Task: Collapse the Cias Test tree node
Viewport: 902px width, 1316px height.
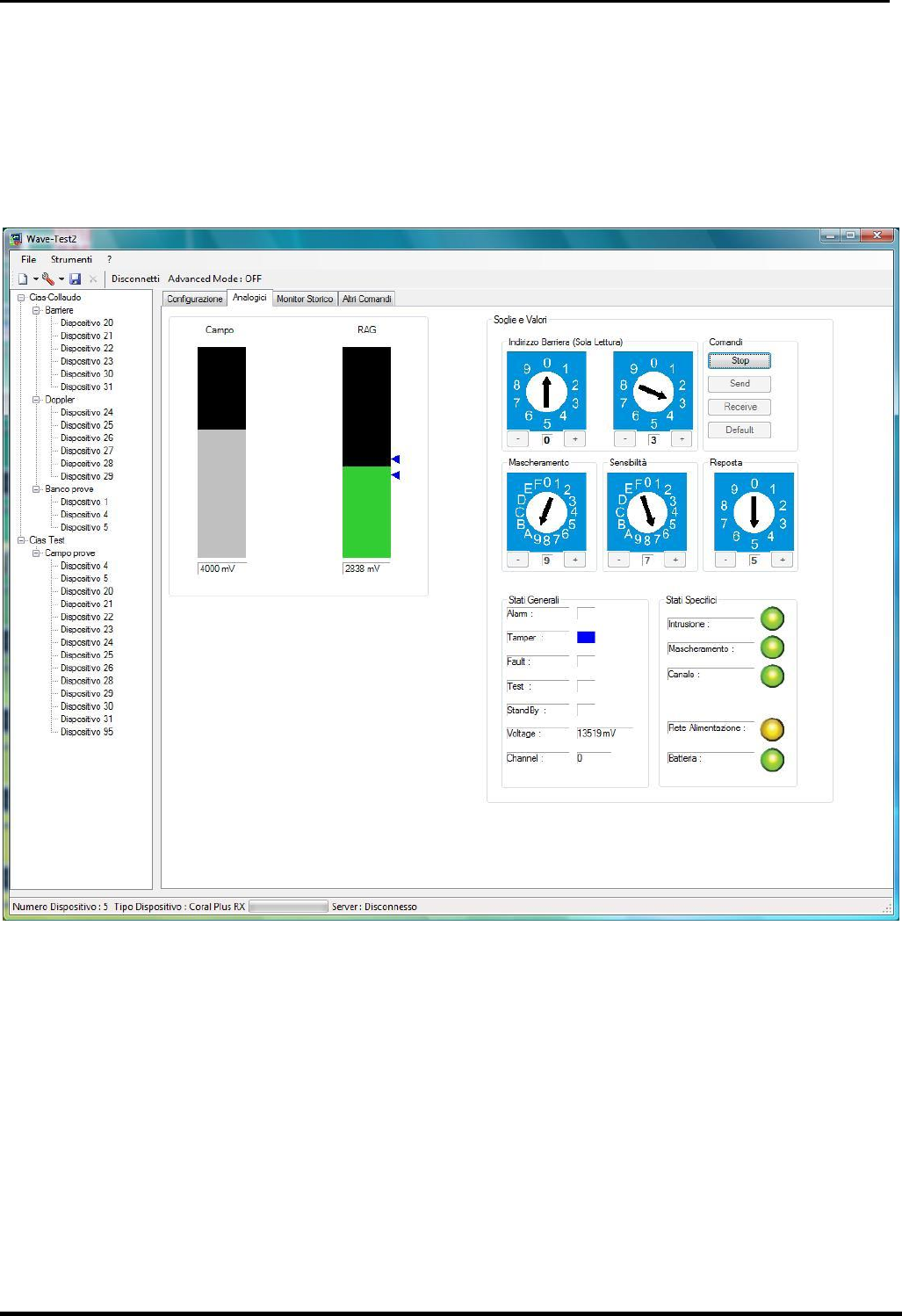Action: [21, 540]
